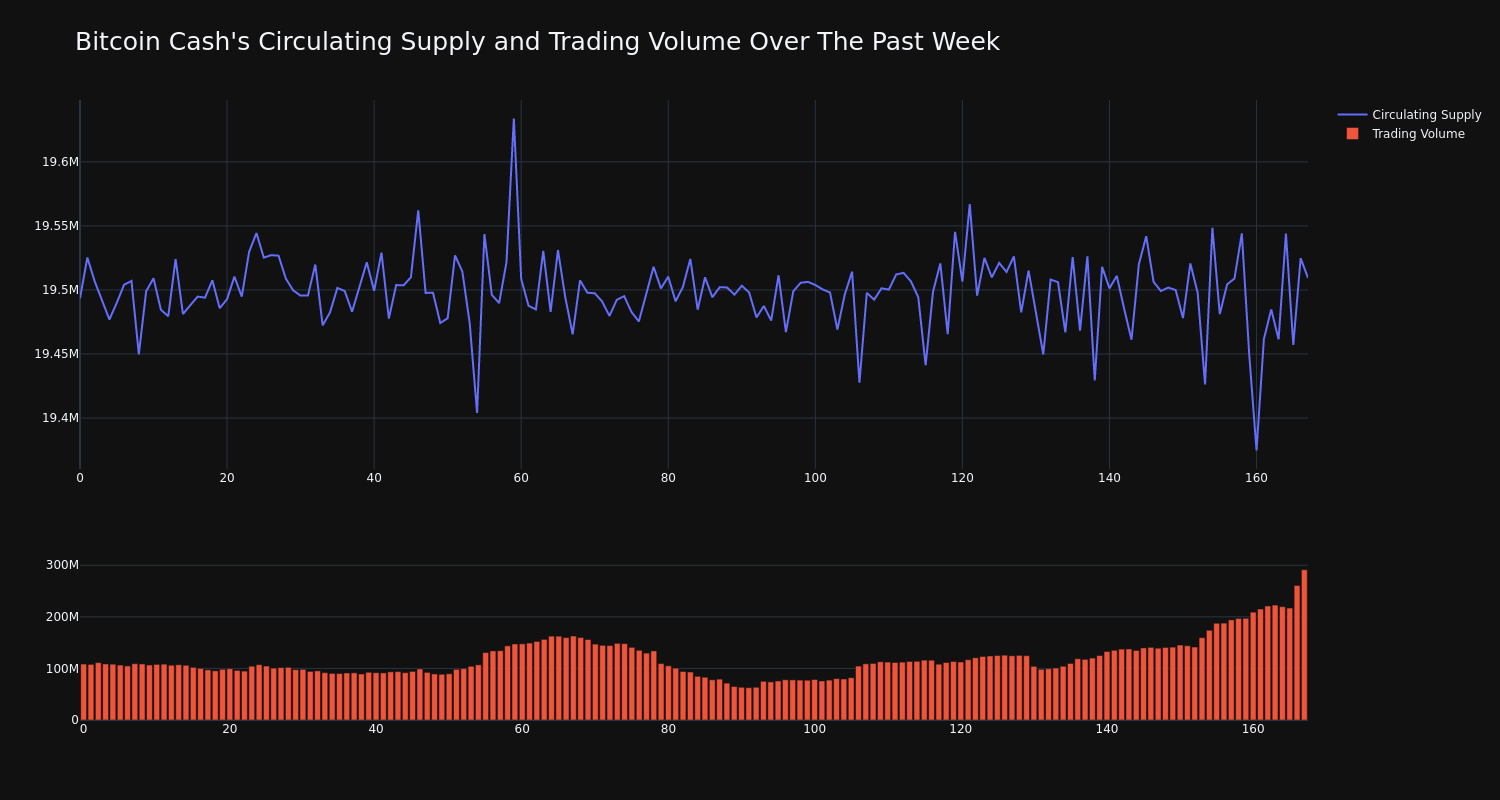The width and height of the screenshot is (1500, 800).
Task: Click the 19.45M y-axis label
Action: point(56,354)
